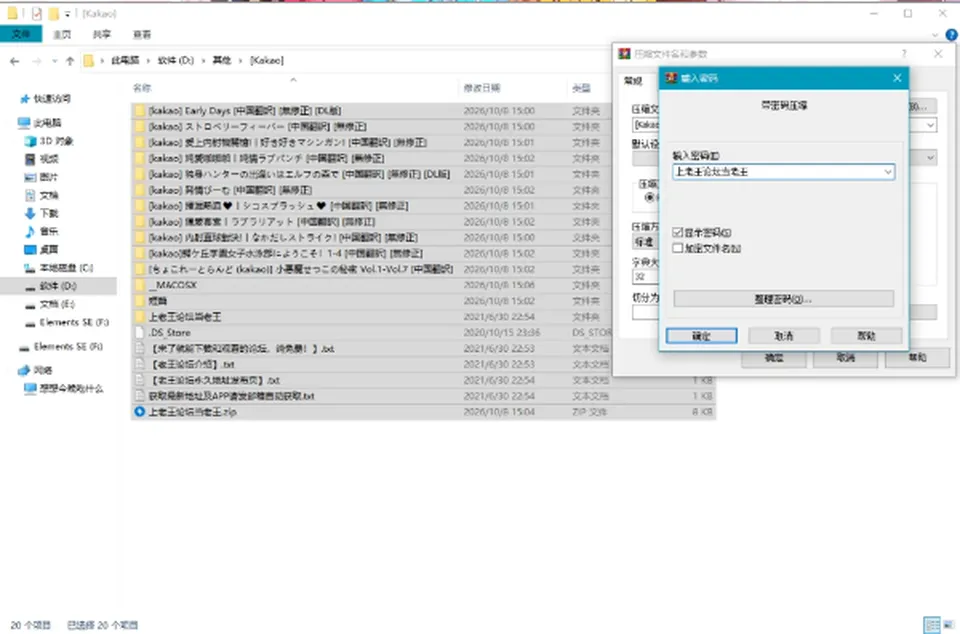Screen dimensions: 960x634
Task: Click the zip archive file icon in list
Action: coord(140,412)
